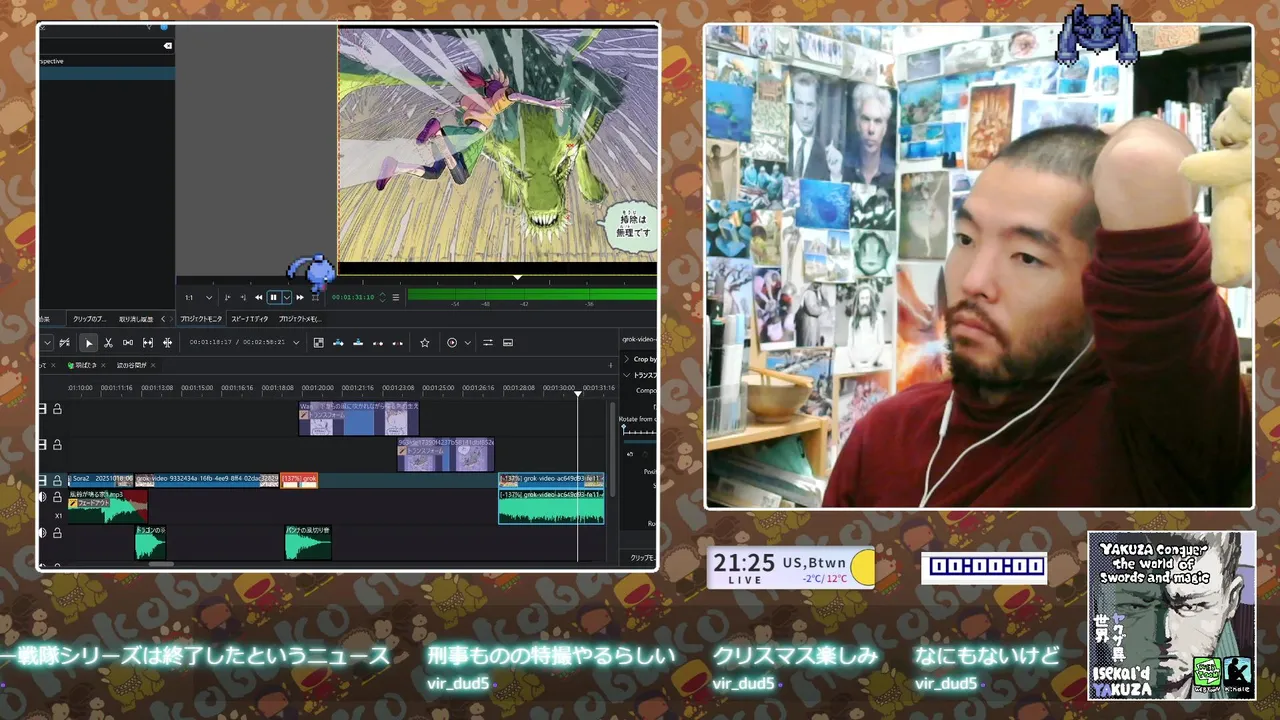Select the arrow Selection tool in timeline toolbar
The height and width of the screenshot is (720, 1280).
[x=88, y=343]
